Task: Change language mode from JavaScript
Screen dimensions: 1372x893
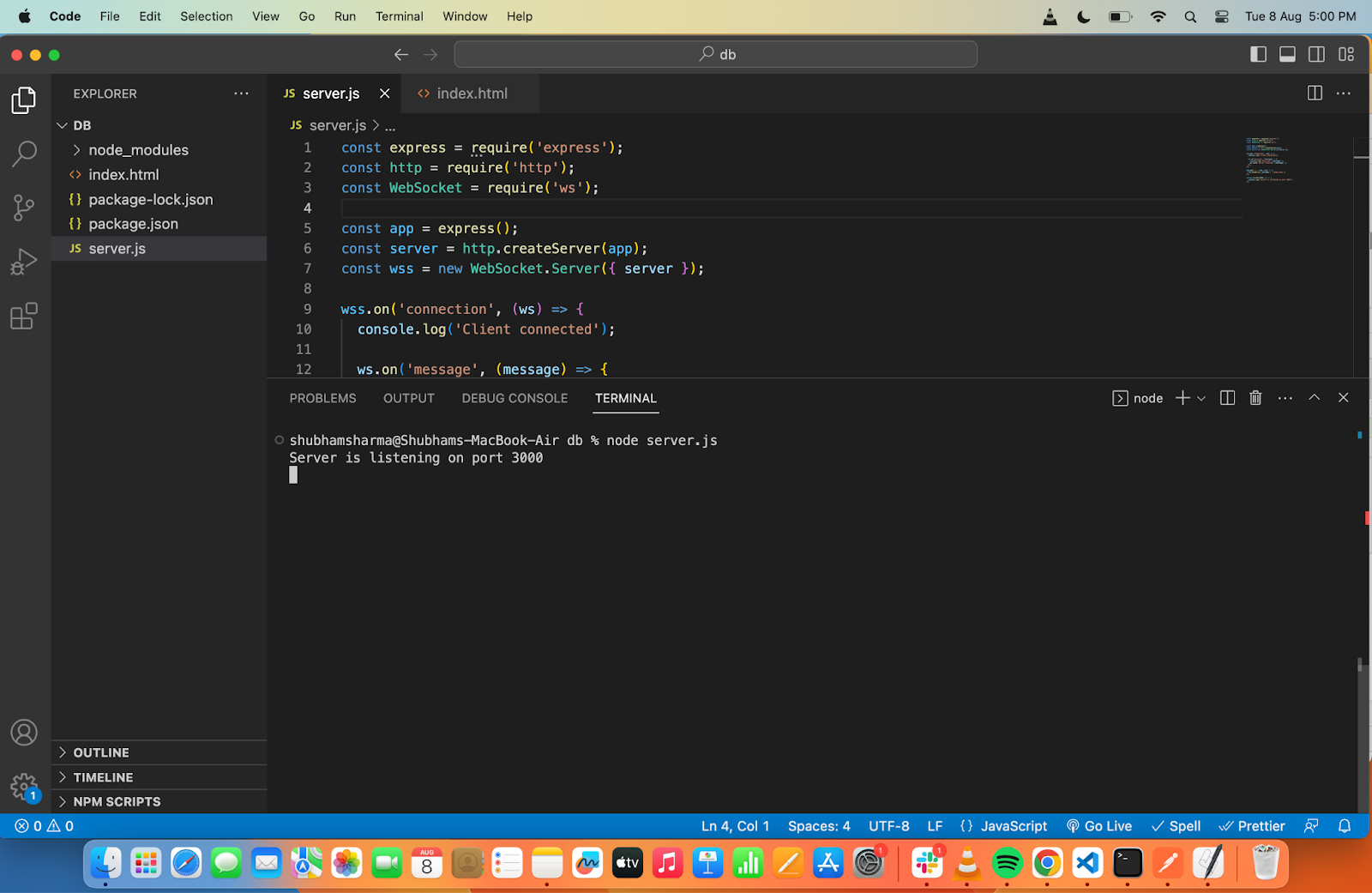Action: coord(1013,826)
